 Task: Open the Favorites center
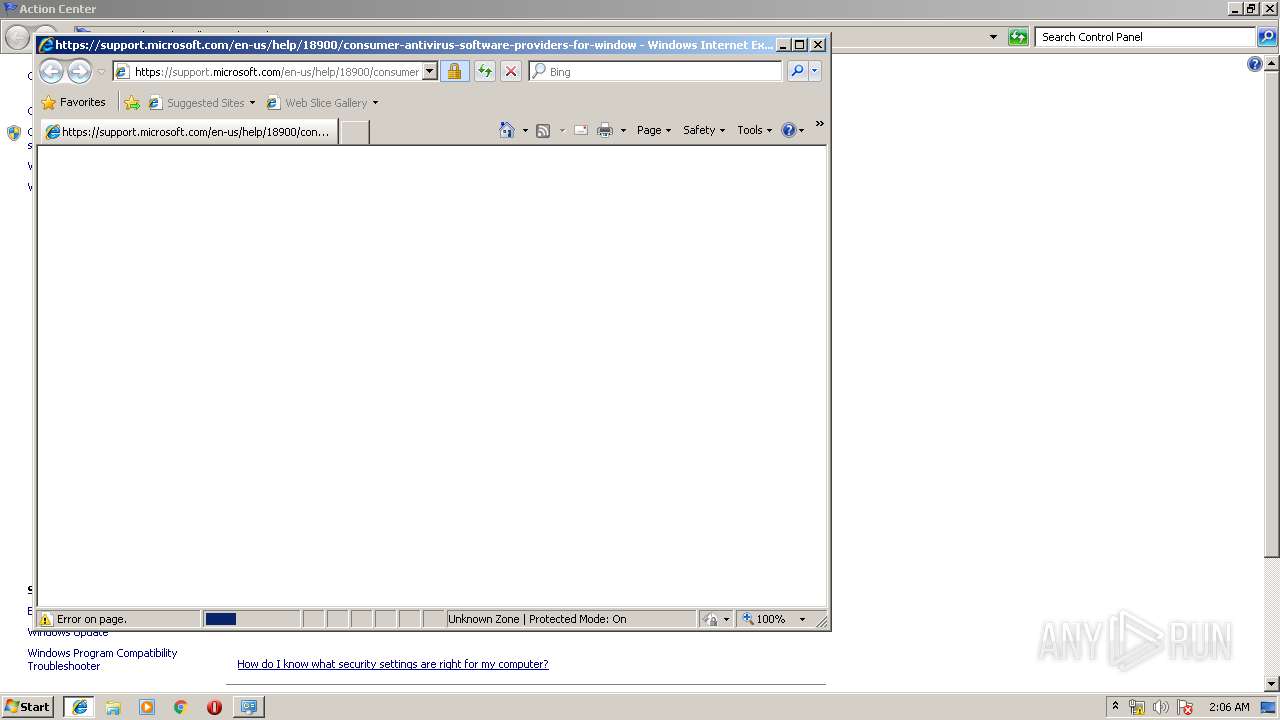point(73,102)
